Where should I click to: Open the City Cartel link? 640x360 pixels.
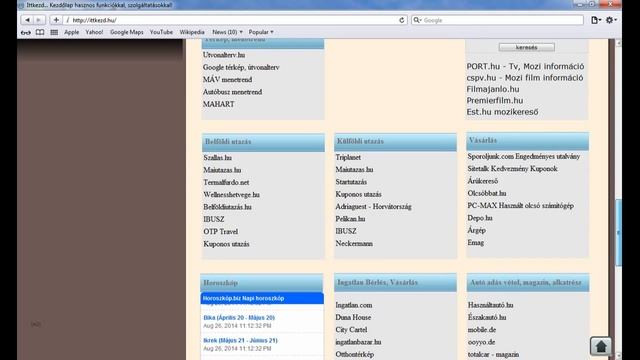coord(351,329)
